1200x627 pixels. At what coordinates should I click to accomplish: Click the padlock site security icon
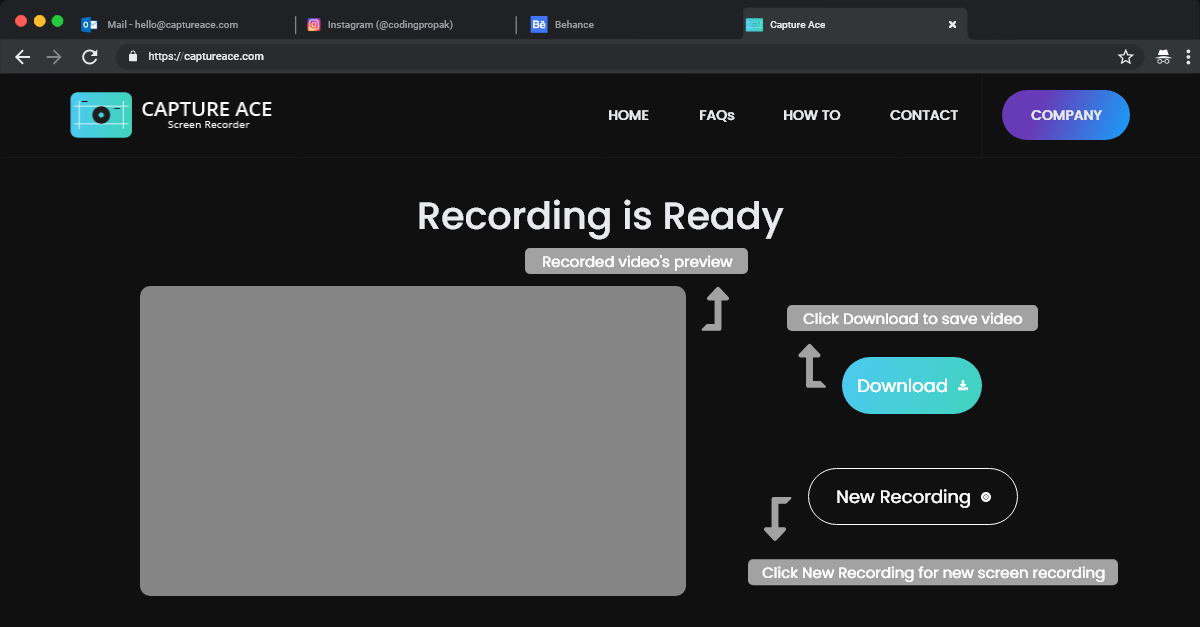click(132, 57)
